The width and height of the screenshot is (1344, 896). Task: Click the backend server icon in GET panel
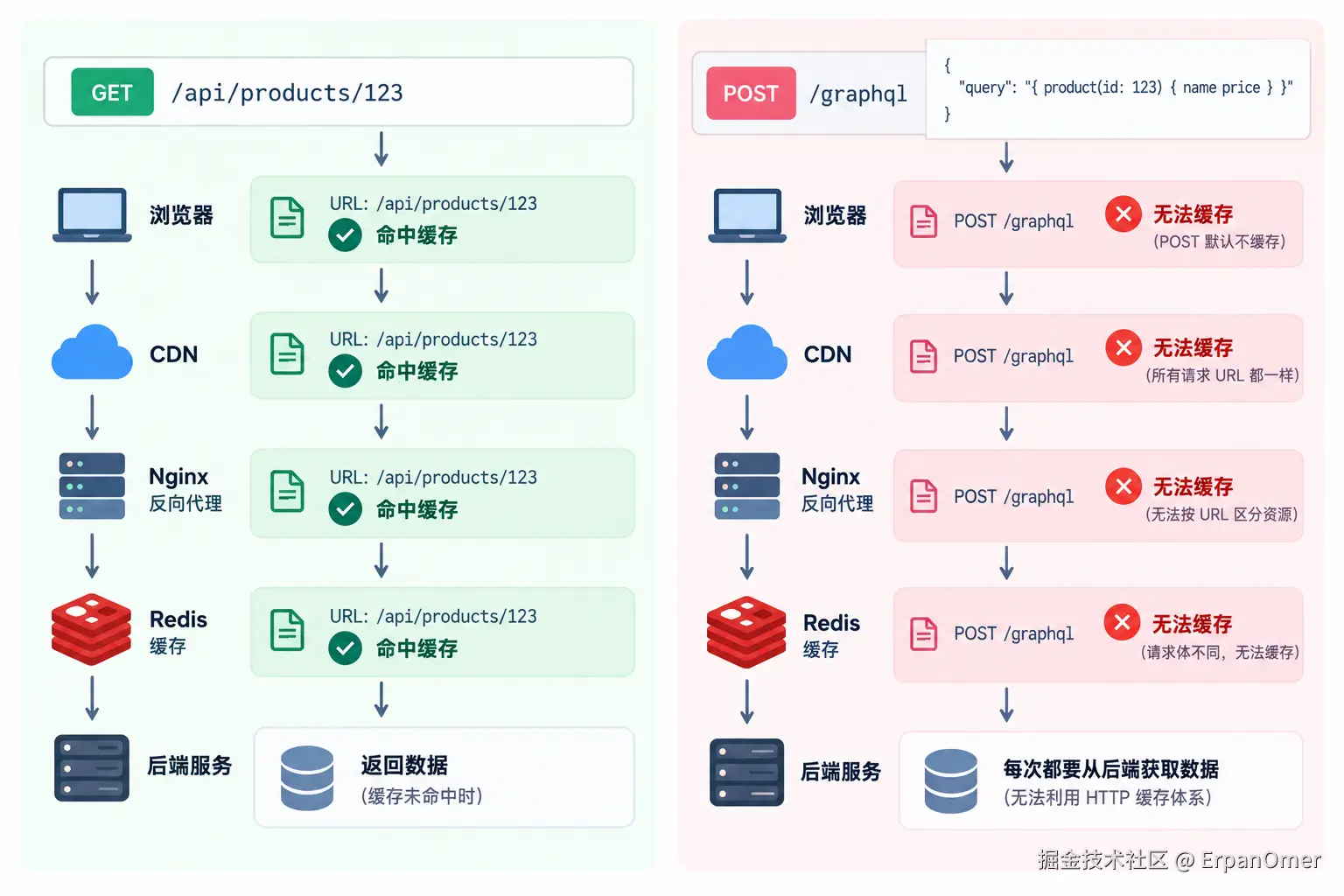[x=92, y=767]
